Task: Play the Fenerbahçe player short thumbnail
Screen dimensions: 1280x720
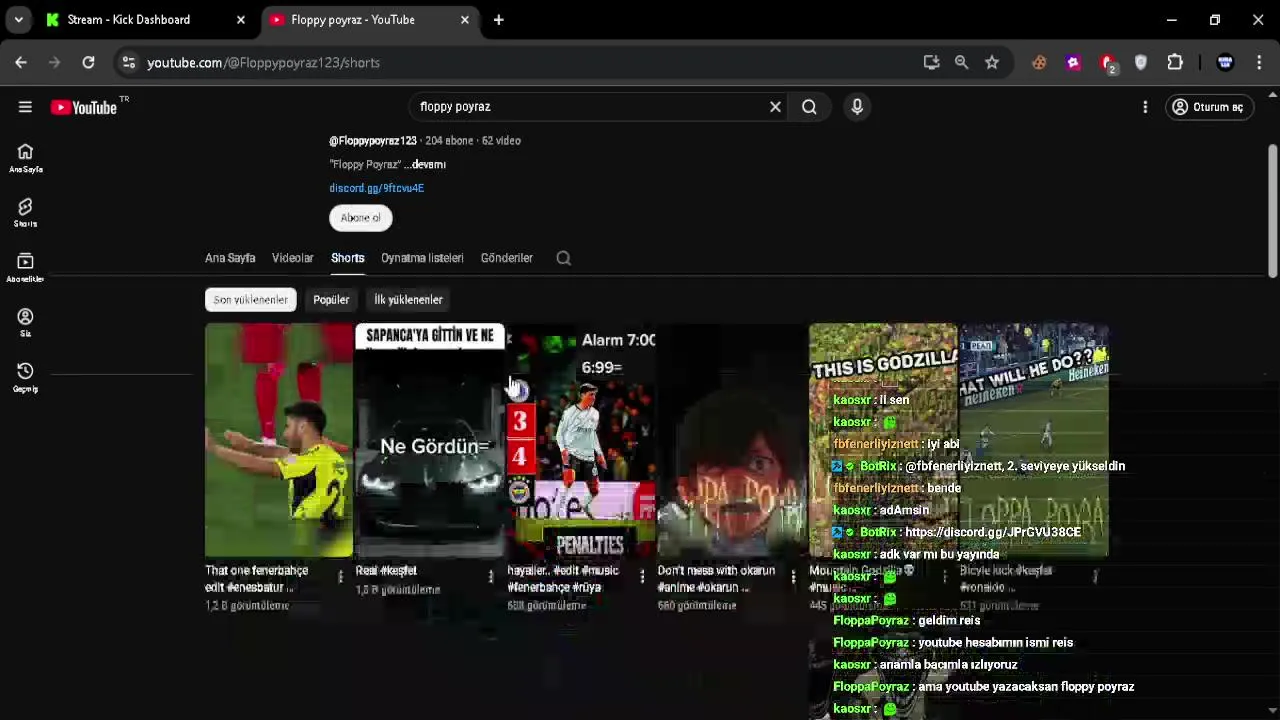Action: coord(279,440)
